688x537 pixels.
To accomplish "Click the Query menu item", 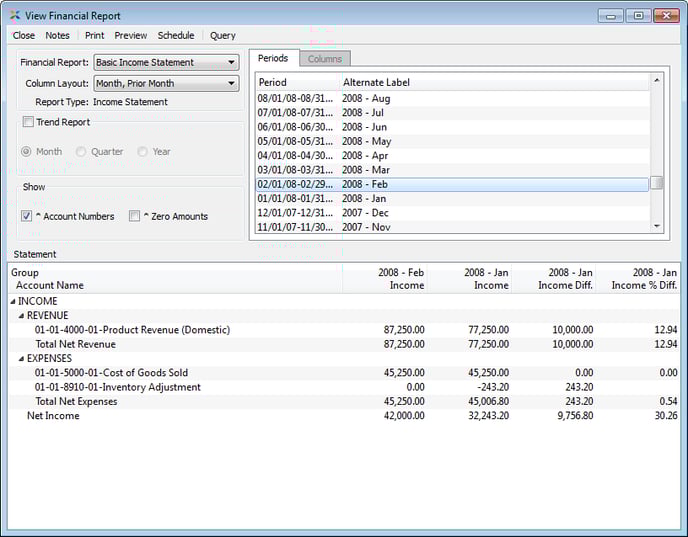I will point(222,36).
